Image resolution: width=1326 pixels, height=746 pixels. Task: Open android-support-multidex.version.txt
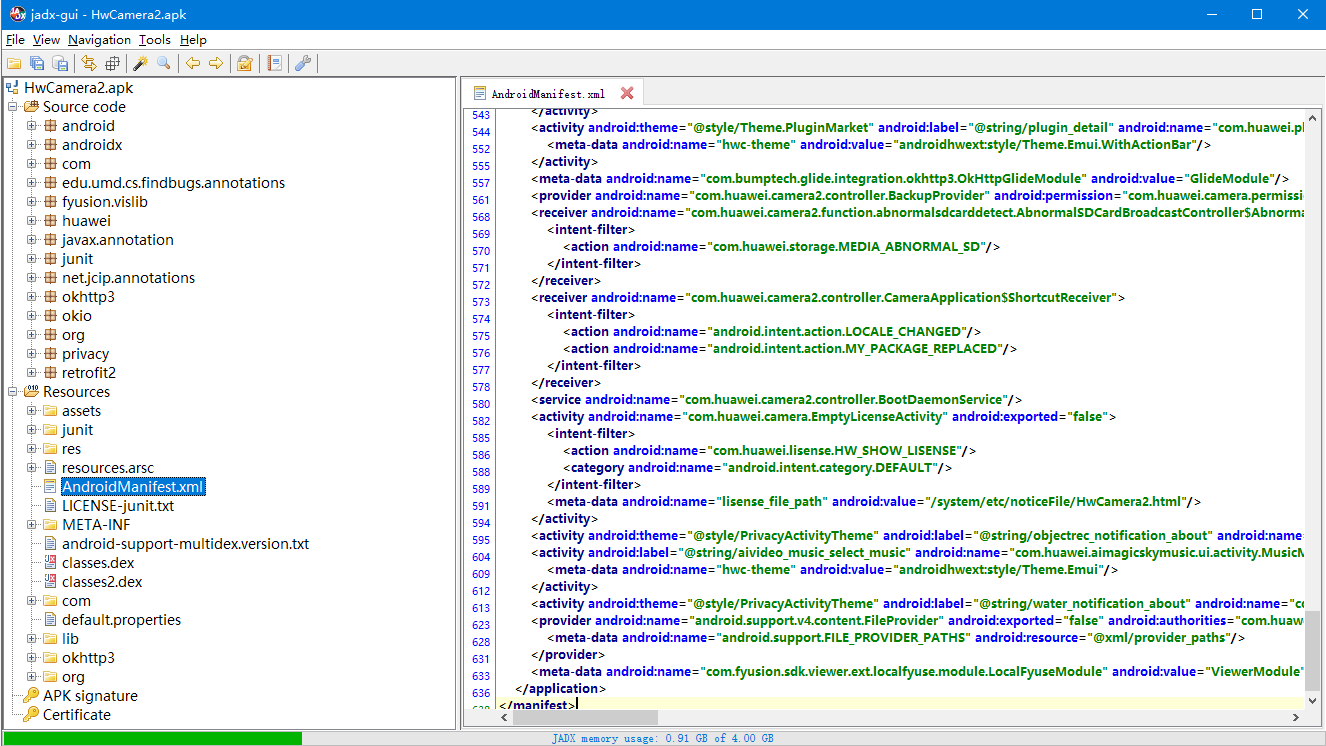[185, 544]
